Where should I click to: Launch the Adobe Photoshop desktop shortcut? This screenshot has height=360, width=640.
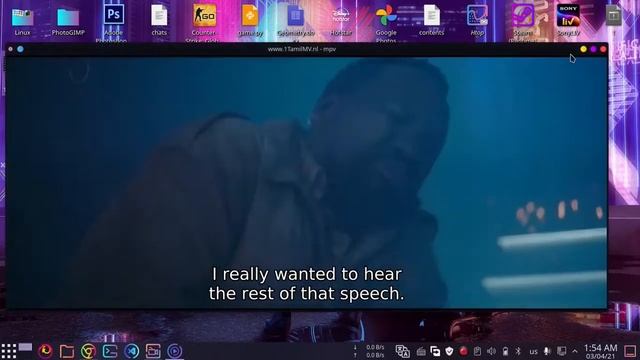113,21
